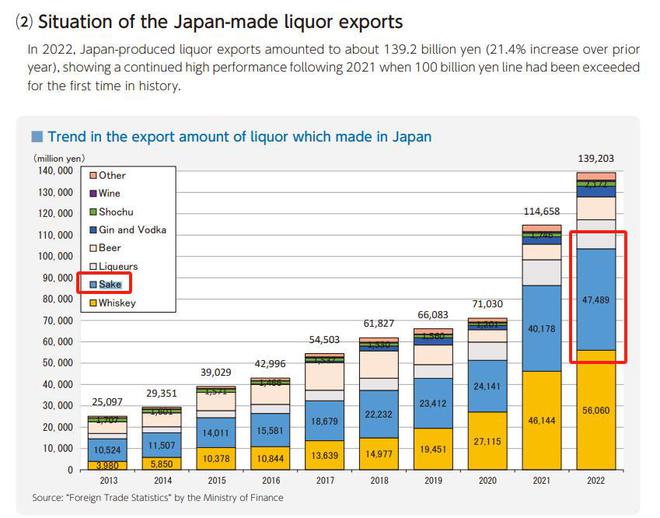Click the Sake legend color swatch
This screenshot has width=660, height=518.
point(90,285)
